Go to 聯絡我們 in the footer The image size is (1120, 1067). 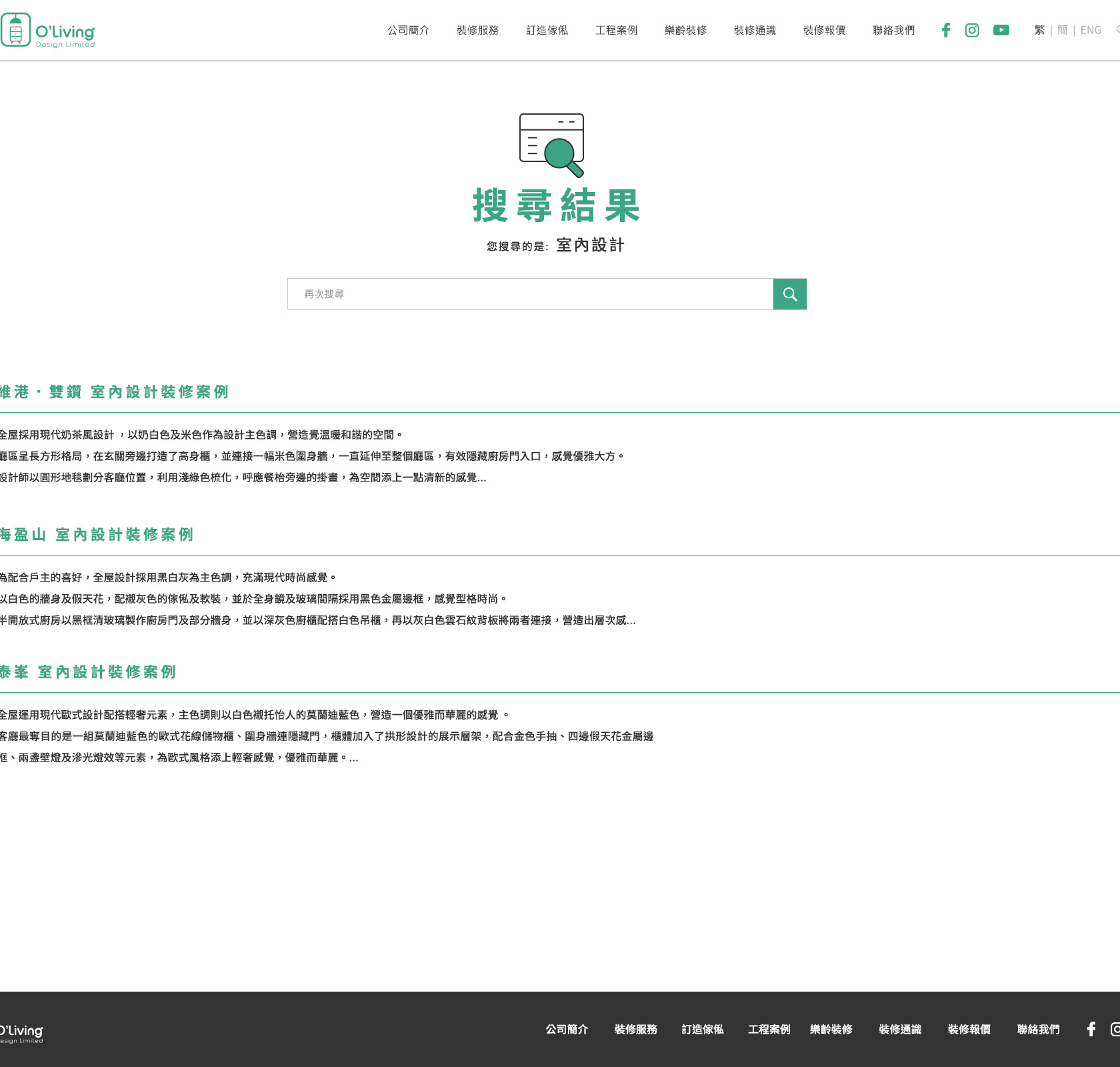pos(1038,1029)
